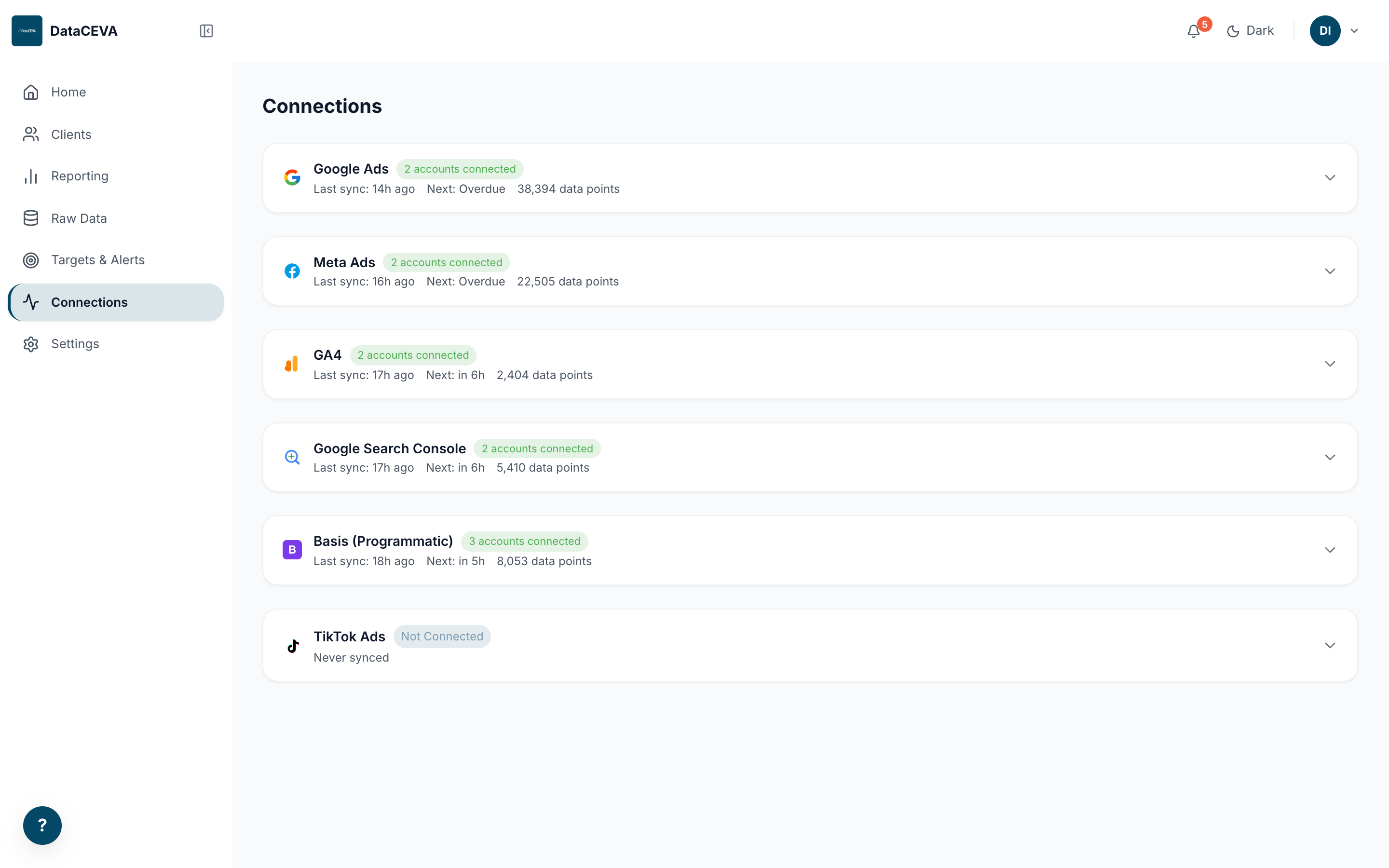Click Last sync: 18h ago

[x=364, y=561]
